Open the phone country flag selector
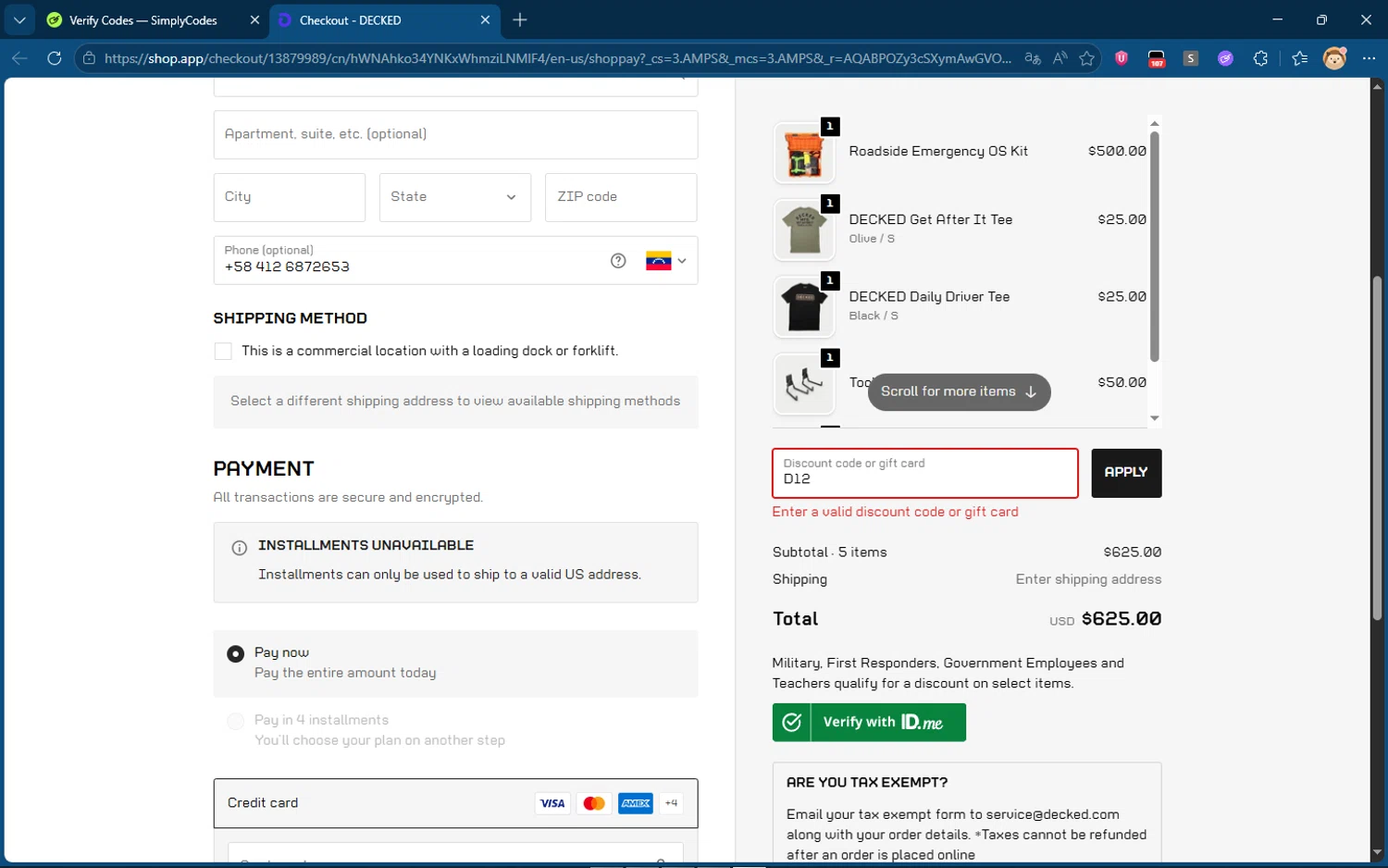1388x868 pixels. point(666,261)
